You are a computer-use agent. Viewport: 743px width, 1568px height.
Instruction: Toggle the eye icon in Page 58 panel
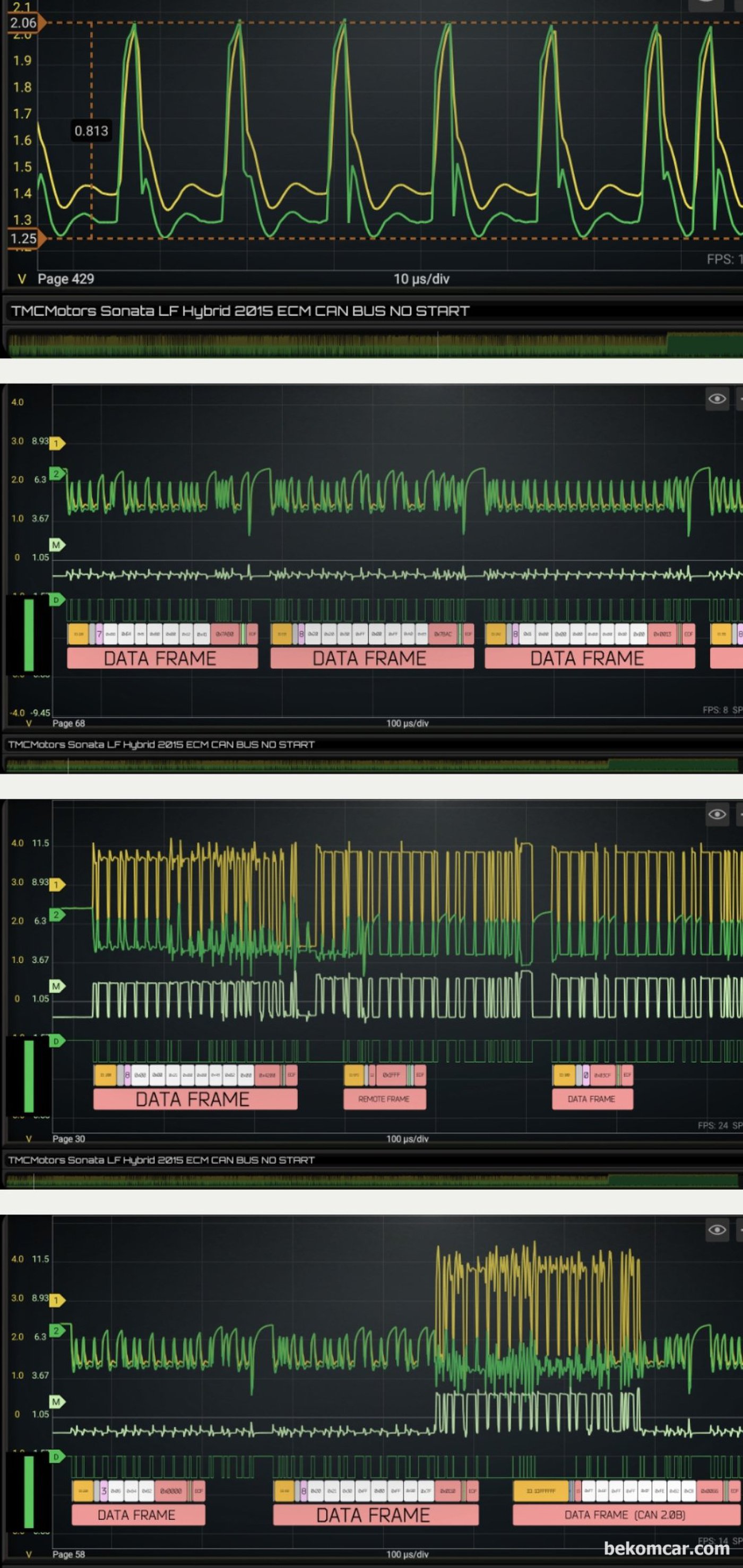[x=717, y=1230]
